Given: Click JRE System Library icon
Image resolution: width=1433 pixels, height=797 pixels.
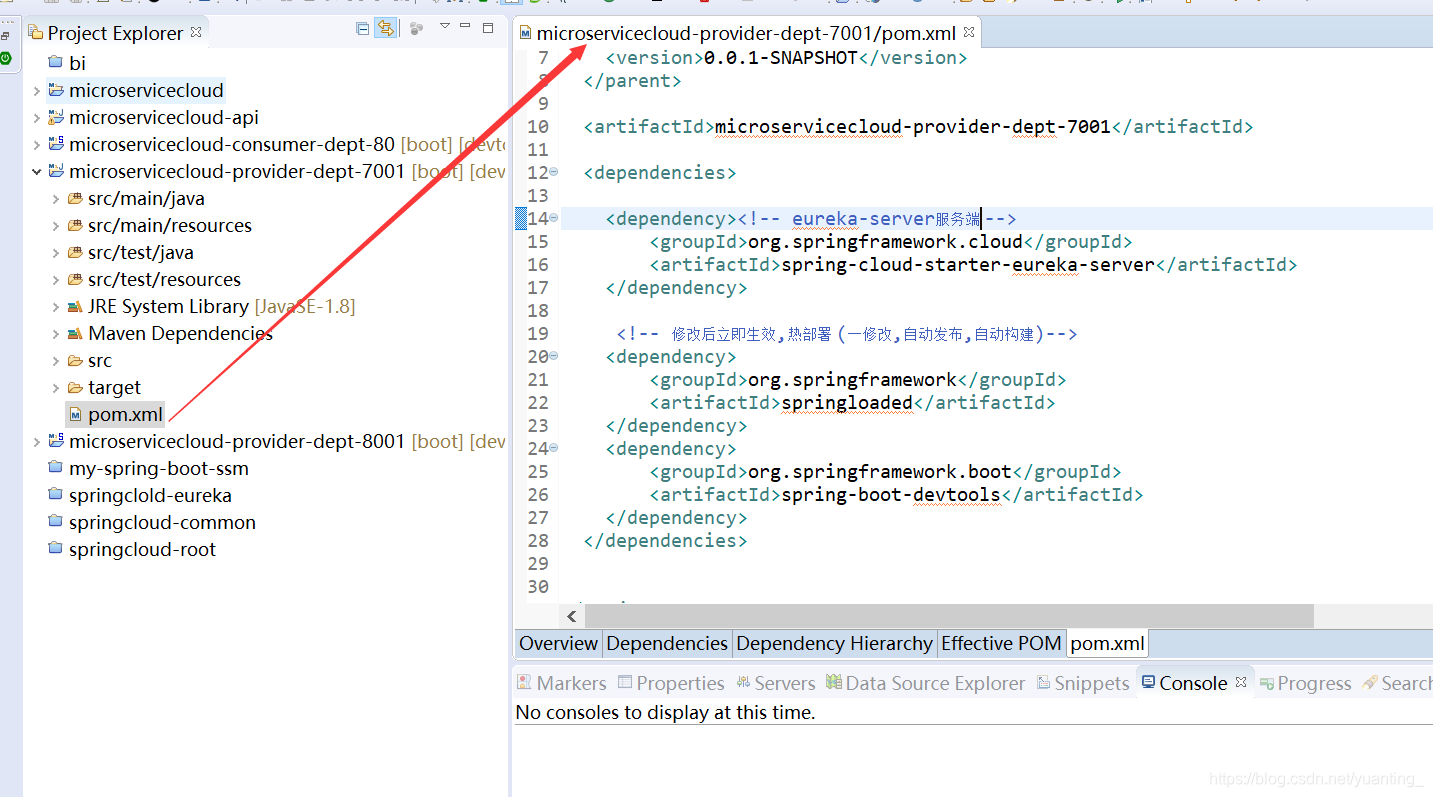Looking at the screenshot, I should [x=75, y=307].
